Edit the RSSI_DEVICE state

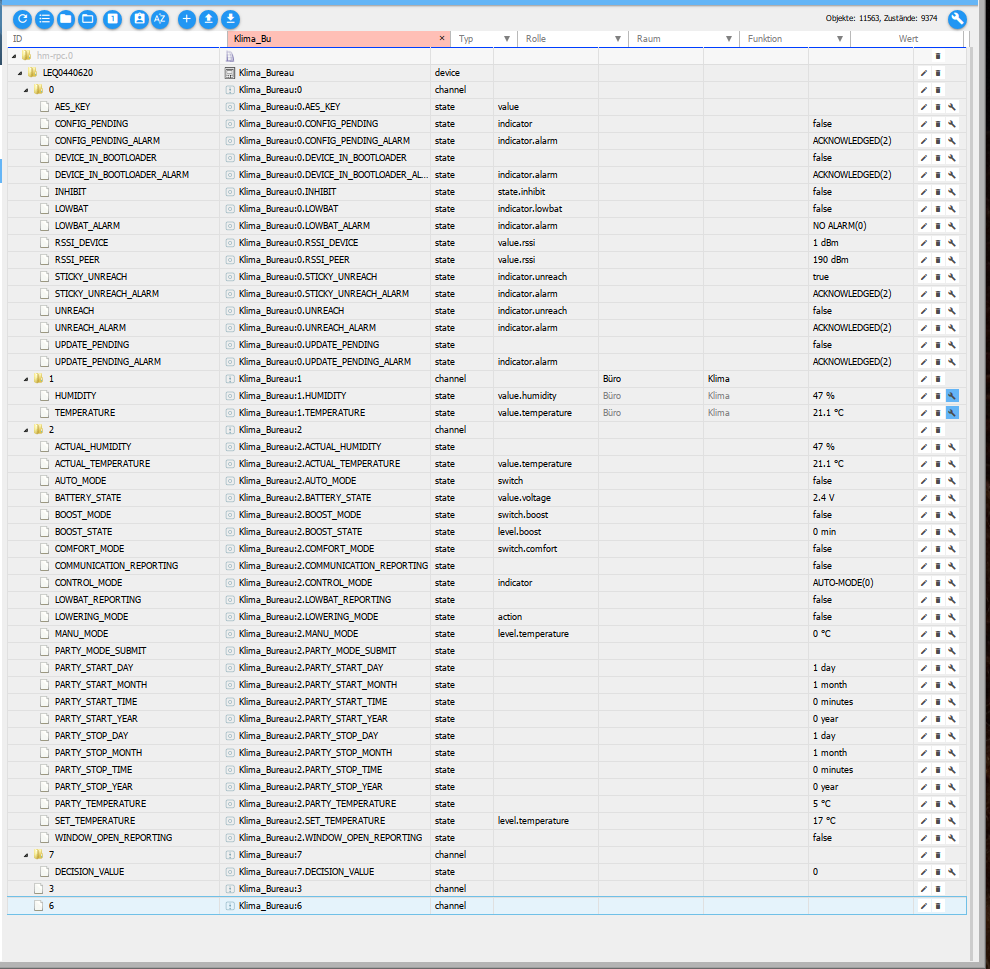(x=924, y=243)
